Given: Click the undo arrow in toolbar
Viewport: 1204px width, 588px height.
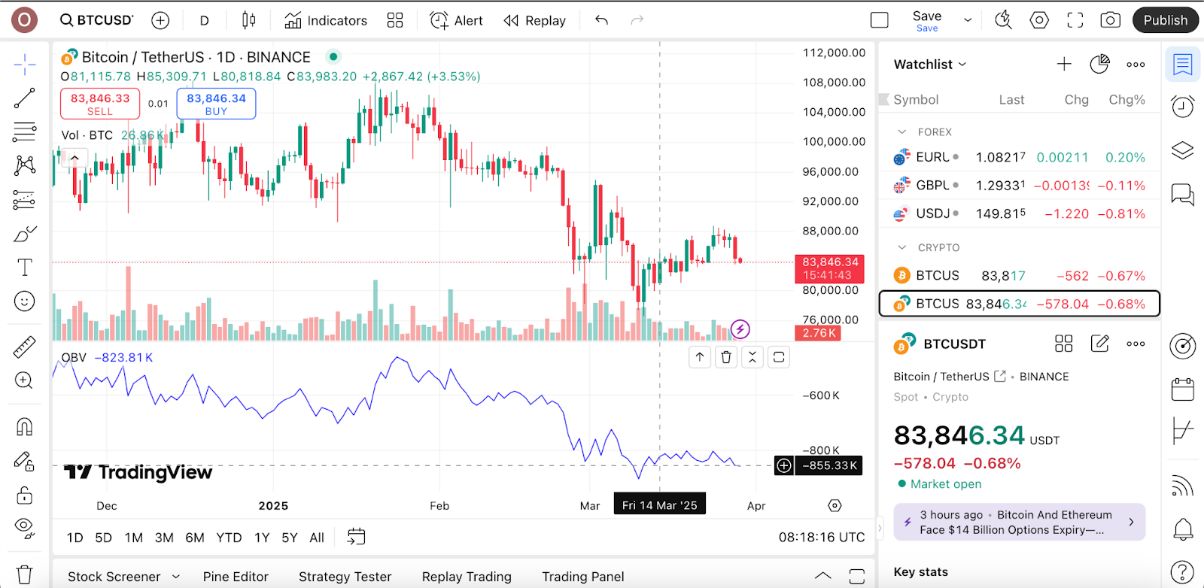Looking at the screenshot, I should (601, 20).
